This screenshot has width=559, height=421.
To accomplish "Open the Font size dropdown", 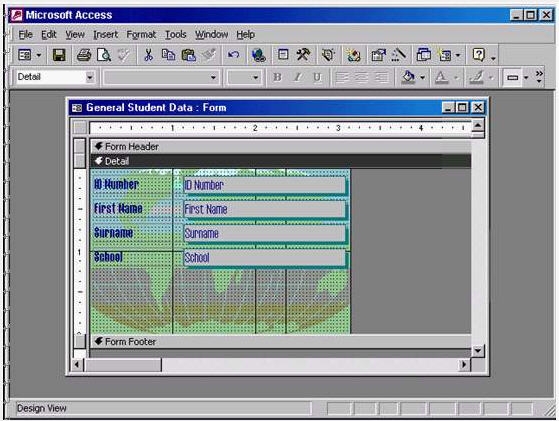I will pos(255,77).
